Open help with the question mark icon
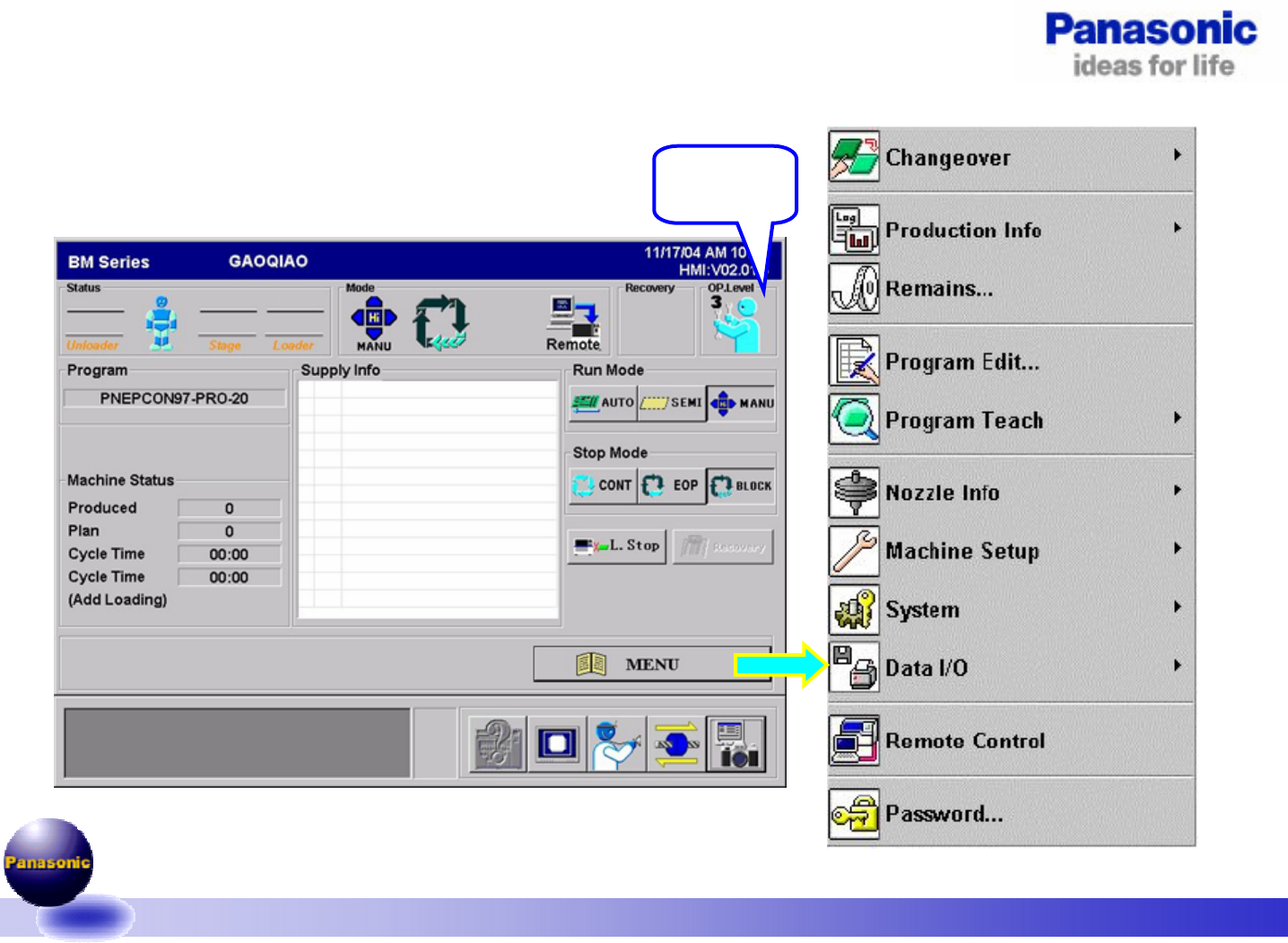This screenshot has height=943, width=1288. click(499, 744)
